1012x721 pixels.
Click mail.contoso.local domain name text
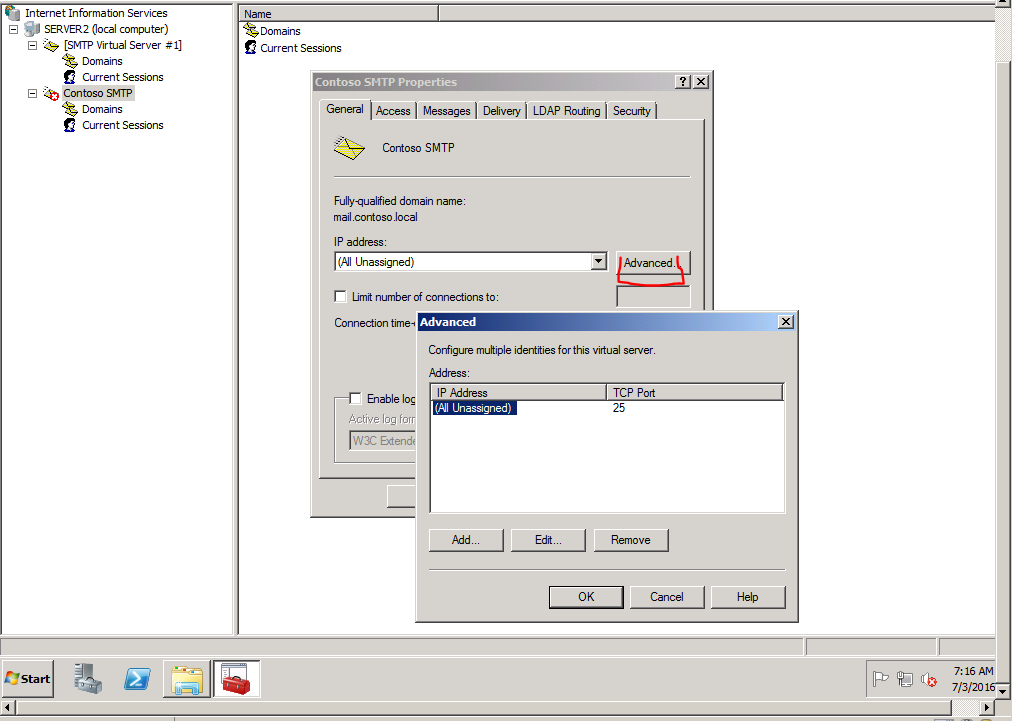(x=375, y=217)
